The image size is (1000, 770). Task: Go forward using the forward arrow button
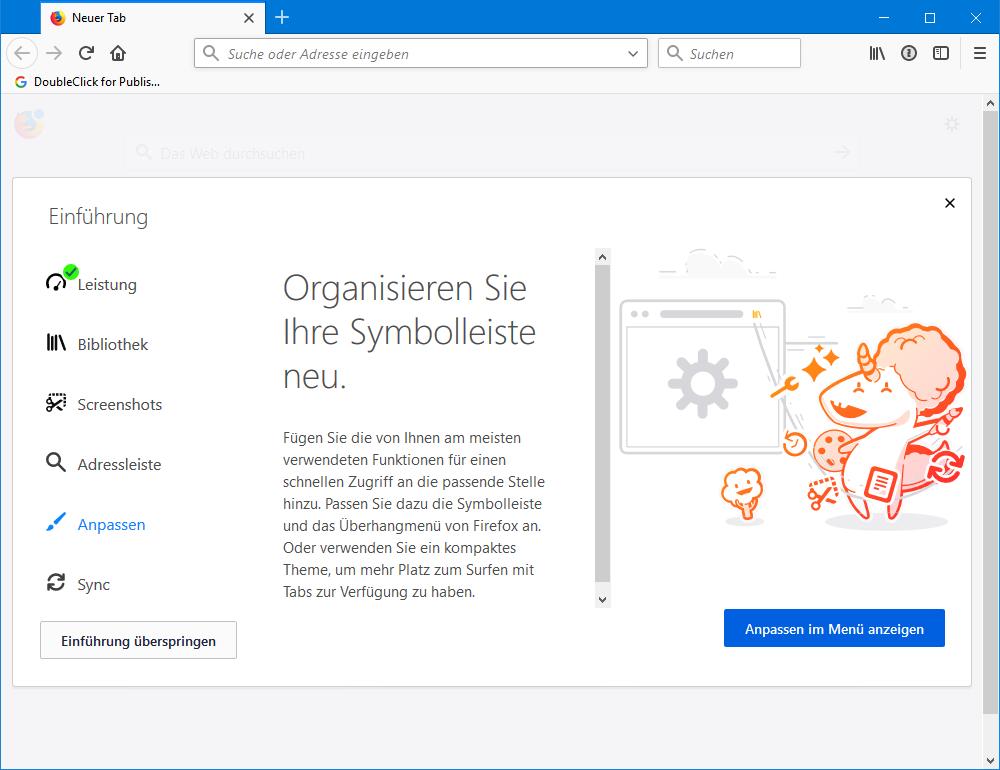(x=54, y=53)
